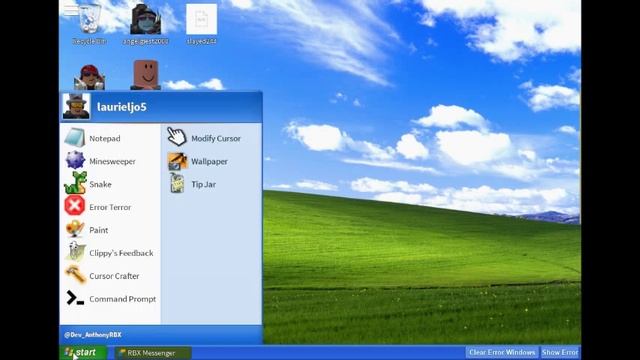Click the Clear Error Windows button
The height and width of the screenshot is (360, 640).
(x=502, y=352)
